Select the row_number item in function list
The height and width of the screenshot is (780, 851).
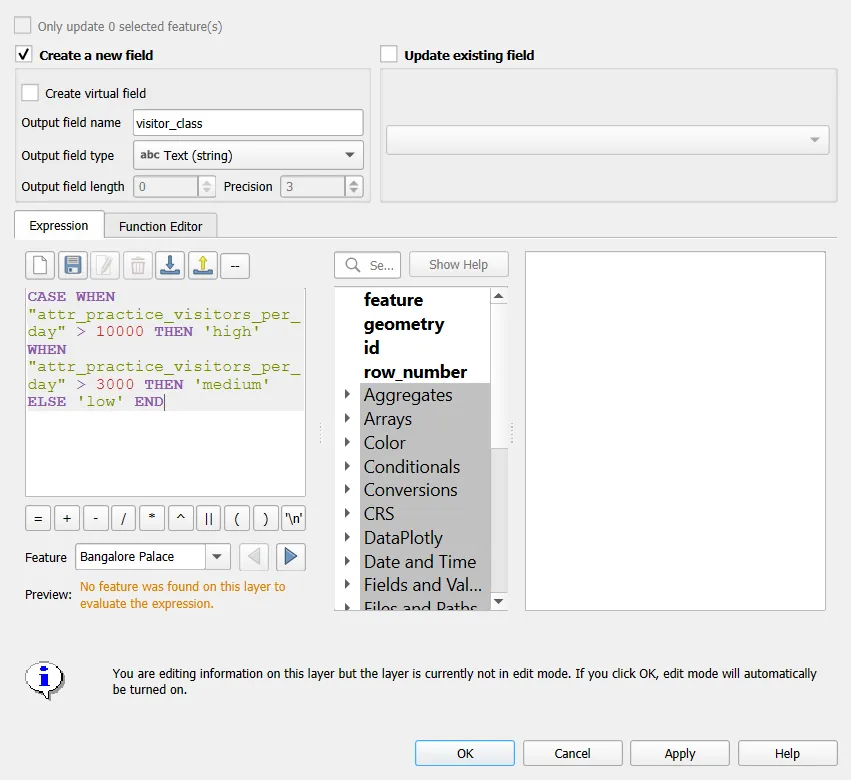[x=415, y=372]
